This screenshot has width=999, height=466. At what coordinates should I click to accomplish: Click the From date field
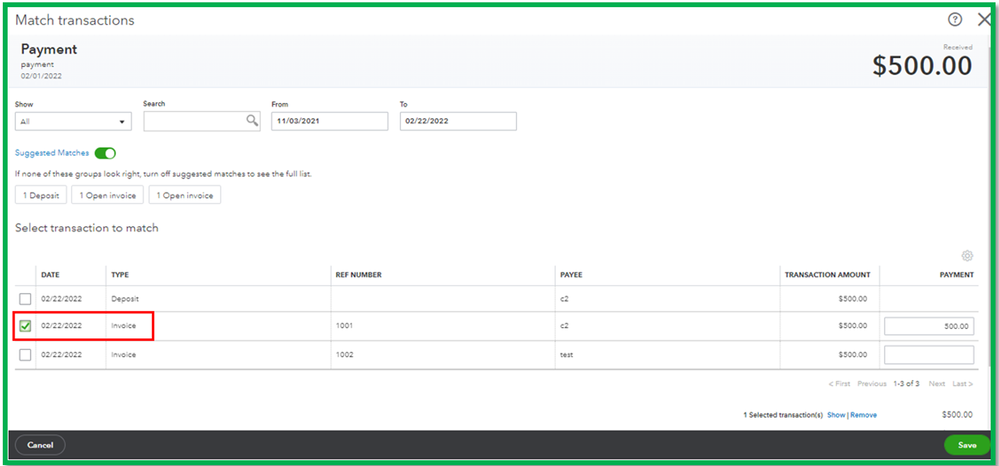[x=329, y=121]
